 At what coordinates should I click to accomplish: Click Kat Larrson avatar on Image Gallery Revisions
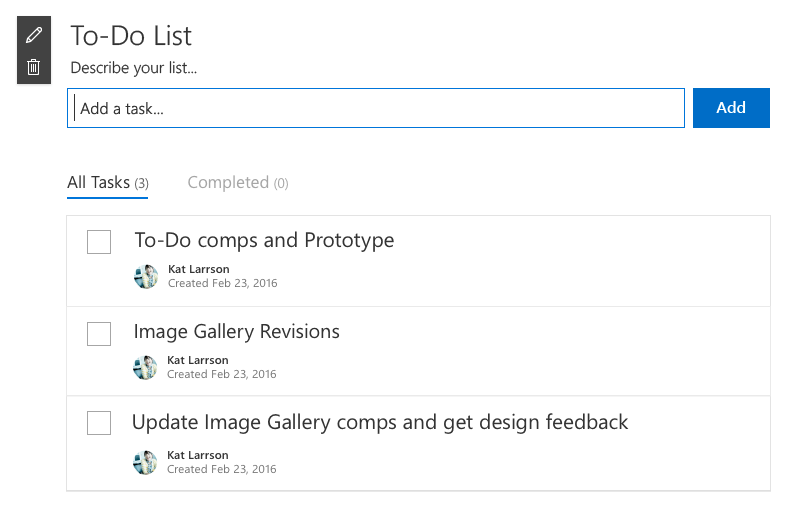pos(146,367)
